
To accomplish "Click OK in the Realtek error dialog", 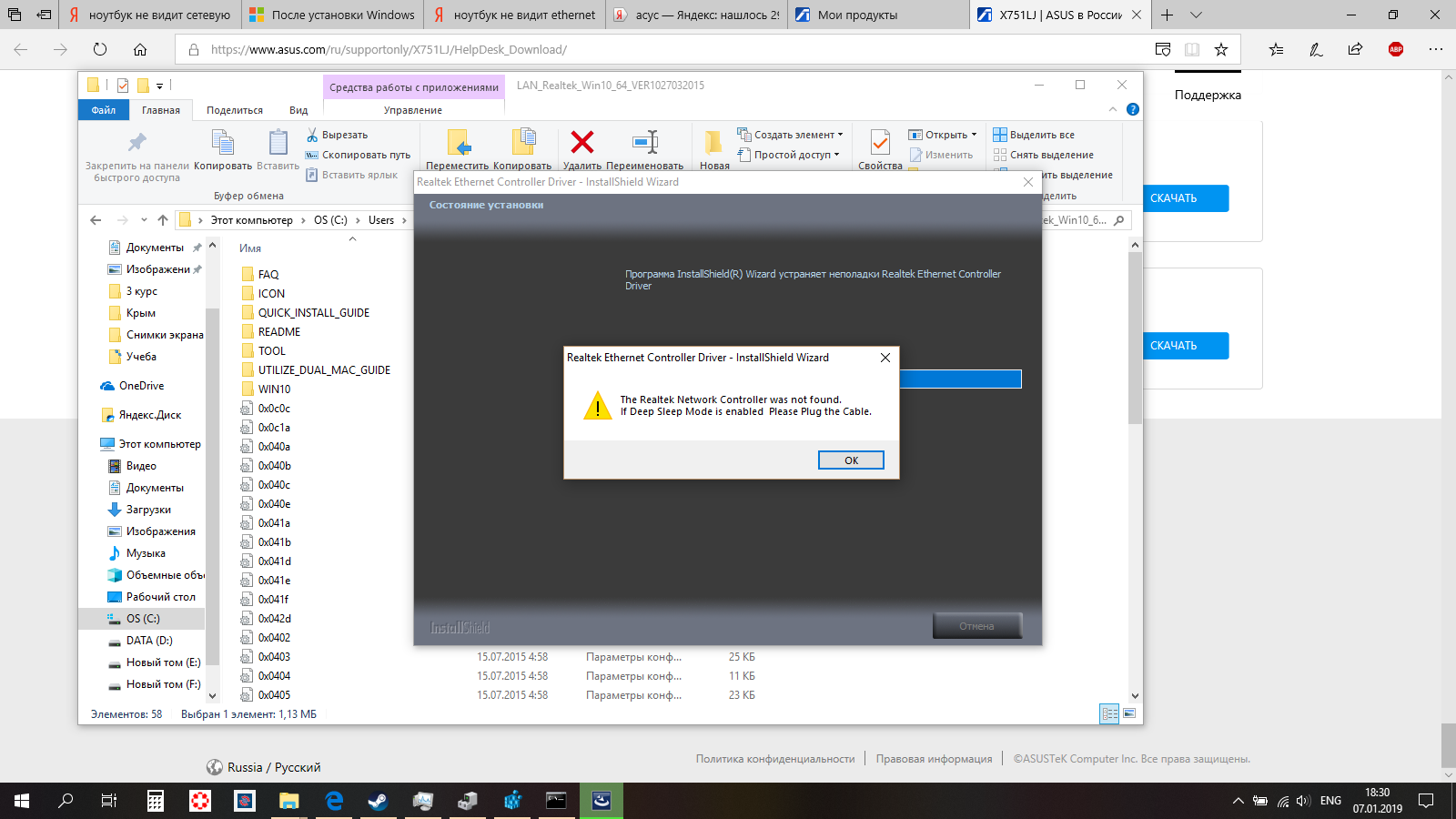I will click(x=851, y=460).
